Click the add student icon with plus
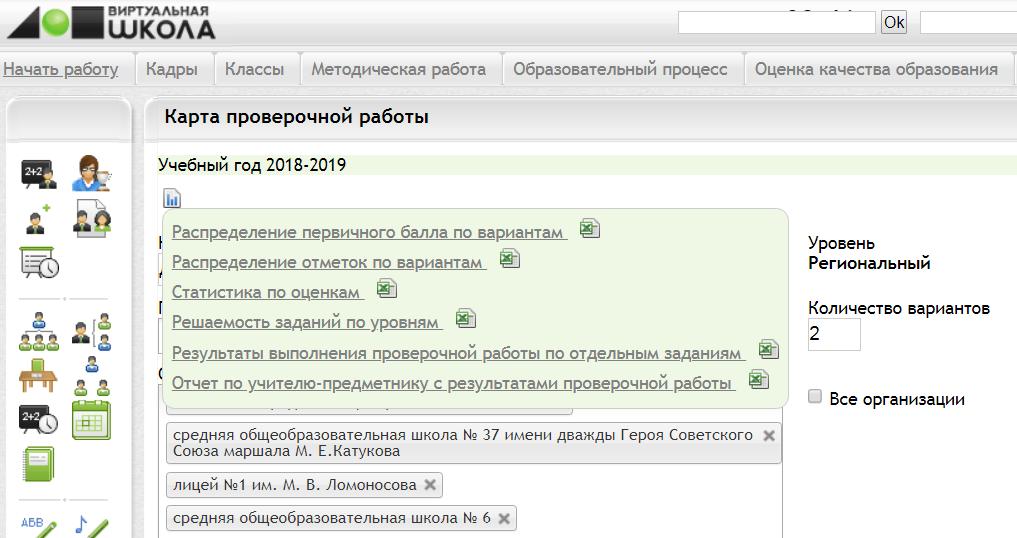This screenshot has width=1017, height=538. pos(38,218)
